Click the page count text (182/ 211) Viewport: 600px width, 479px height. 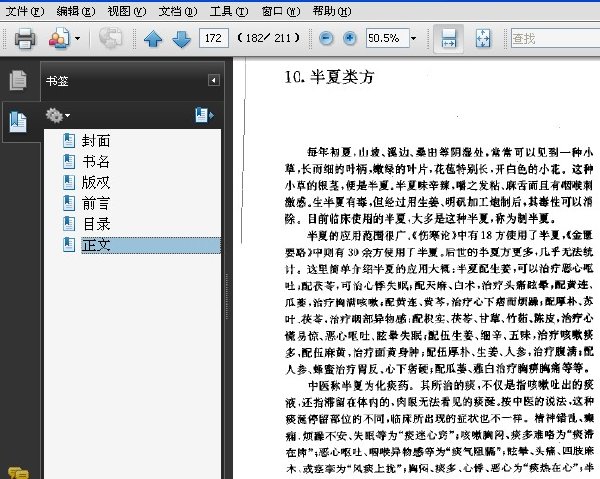[268, 38]
